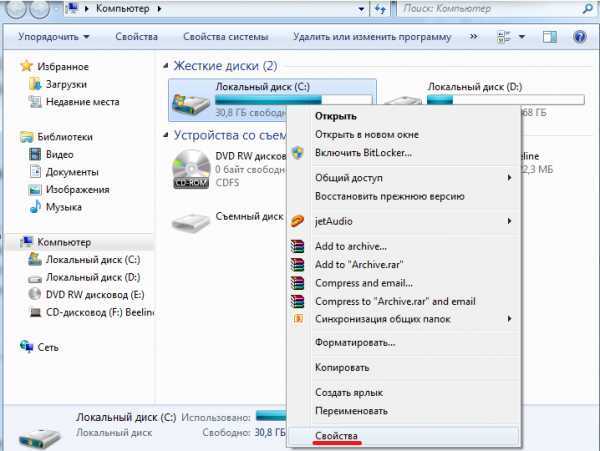600x451 pixels.
Task: Click the Сеть network icon
Action: pyautogui.click(x=26, y=347)
